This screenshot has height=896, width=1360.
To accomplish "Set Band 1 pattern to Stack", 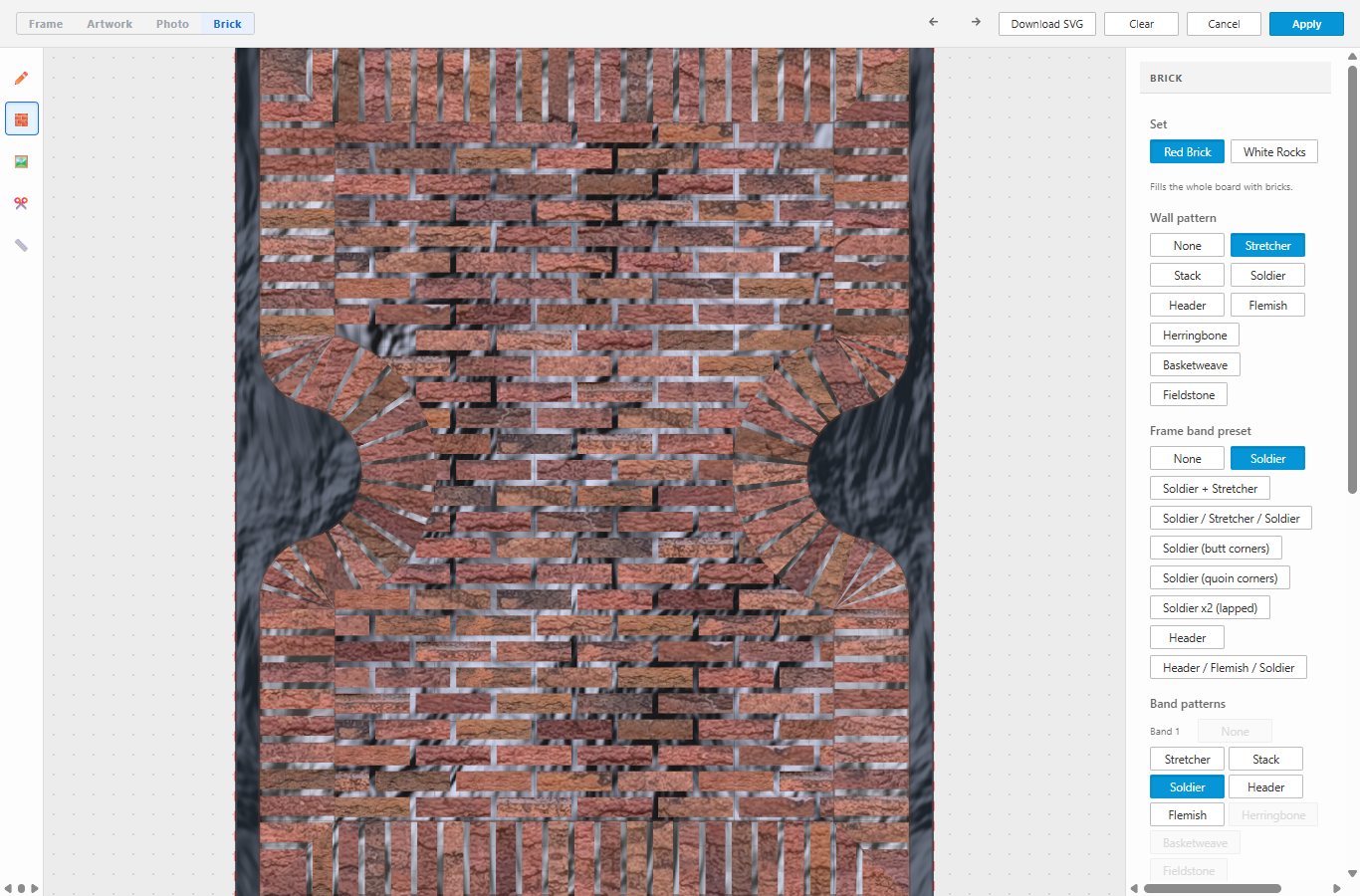I will pos(1265,759).
